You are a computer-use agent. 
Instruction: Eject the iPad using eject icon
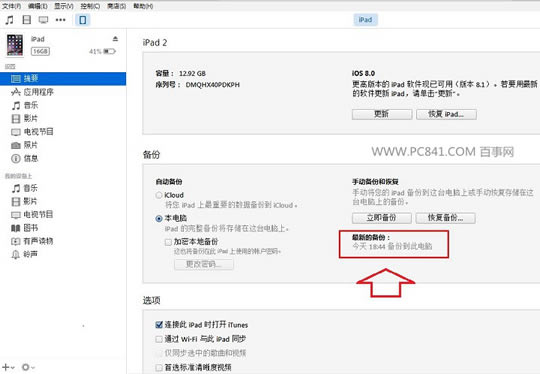[x=115, y=39]
